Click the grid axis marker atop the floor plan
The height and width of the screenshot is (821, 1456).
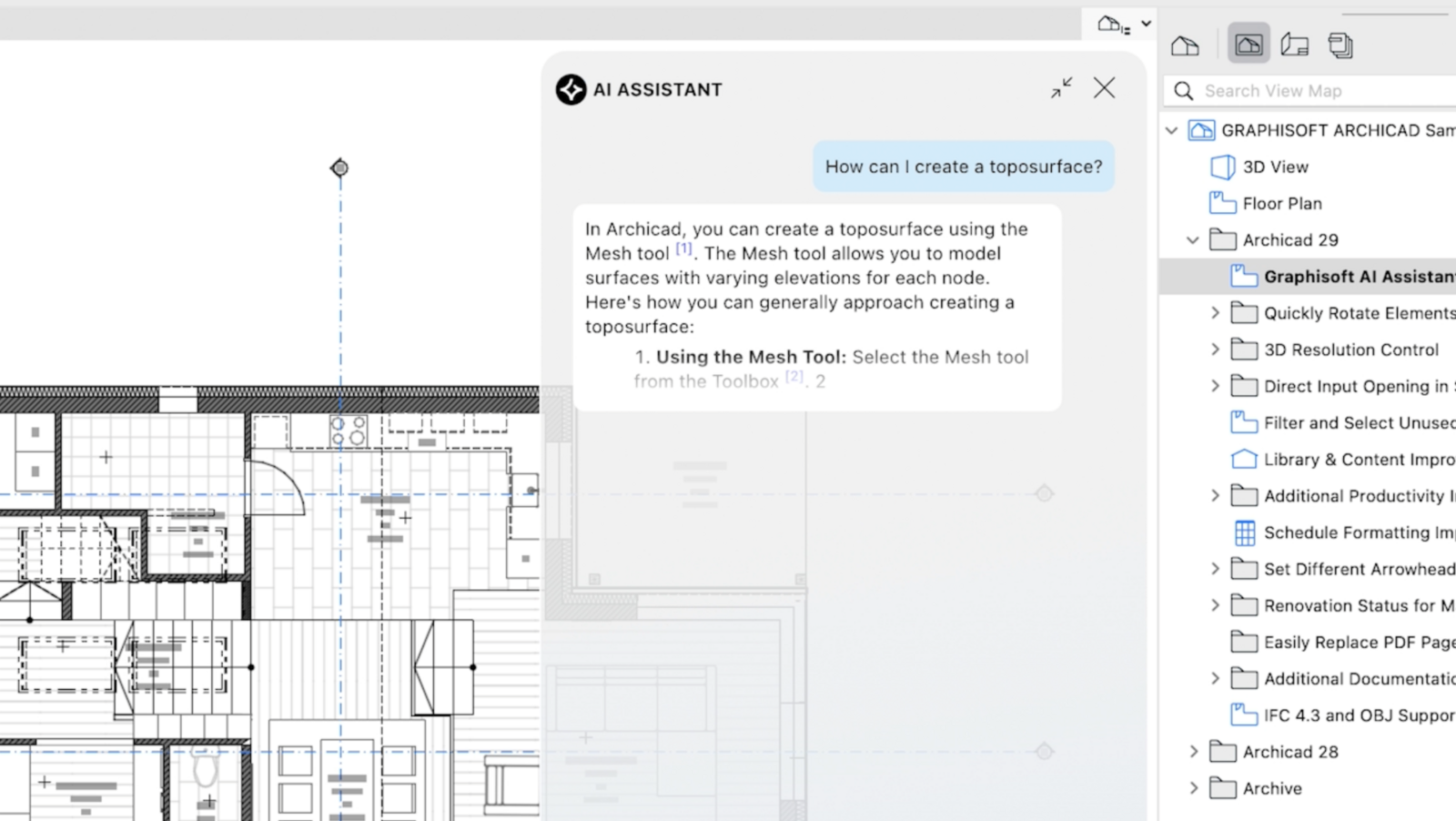[x=339, y=167]
